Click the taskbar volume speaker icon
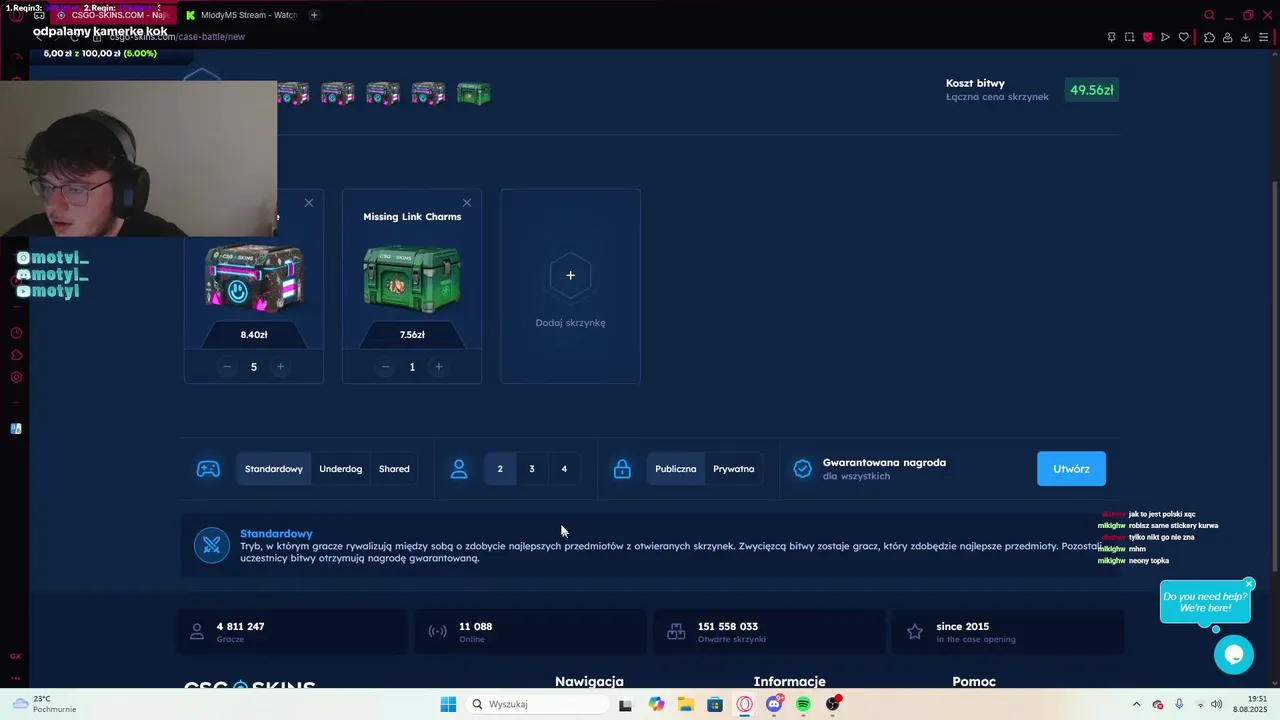 click(x=1217, y=704)
